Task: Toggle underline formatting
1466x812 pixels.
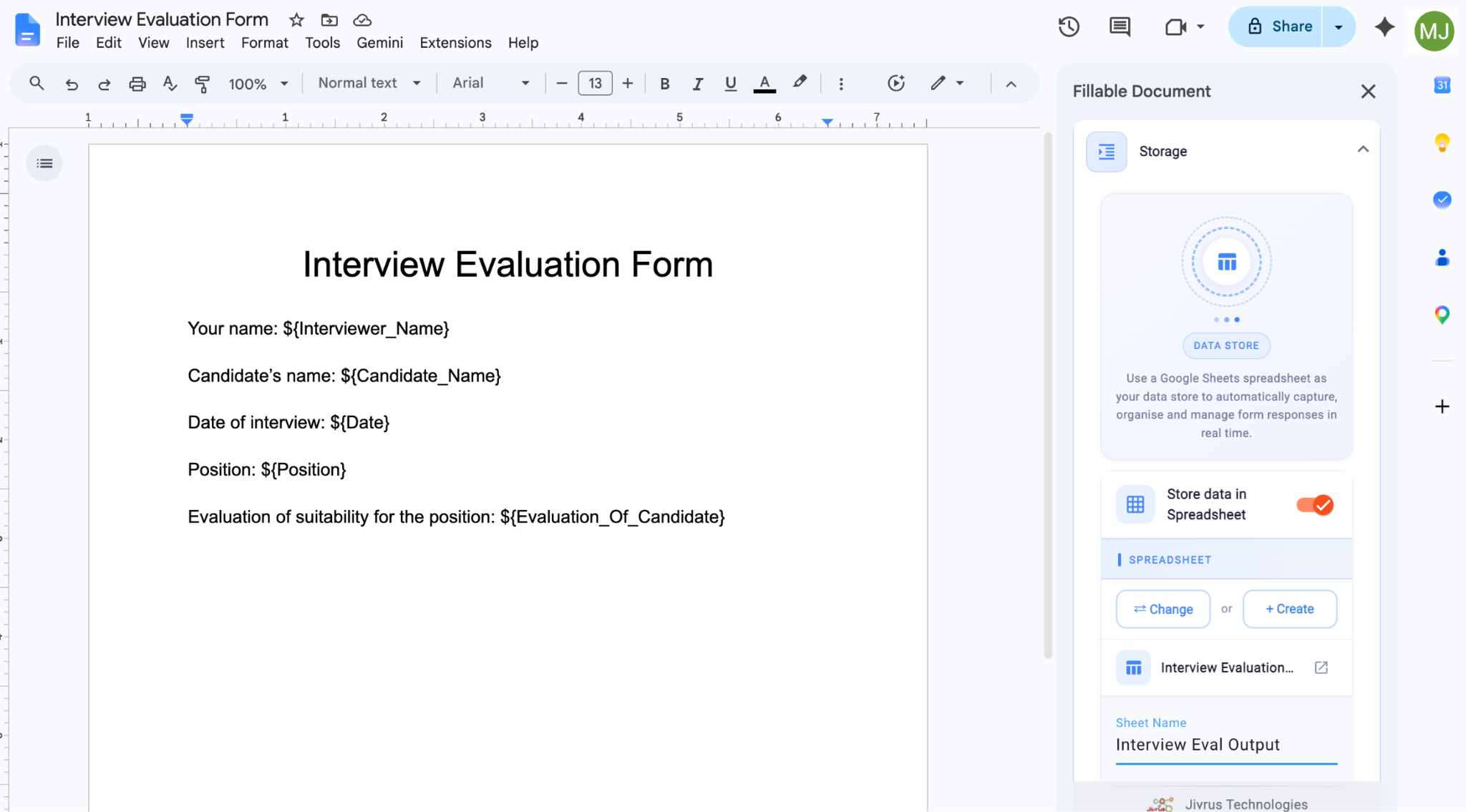Action: pos(730,84)
